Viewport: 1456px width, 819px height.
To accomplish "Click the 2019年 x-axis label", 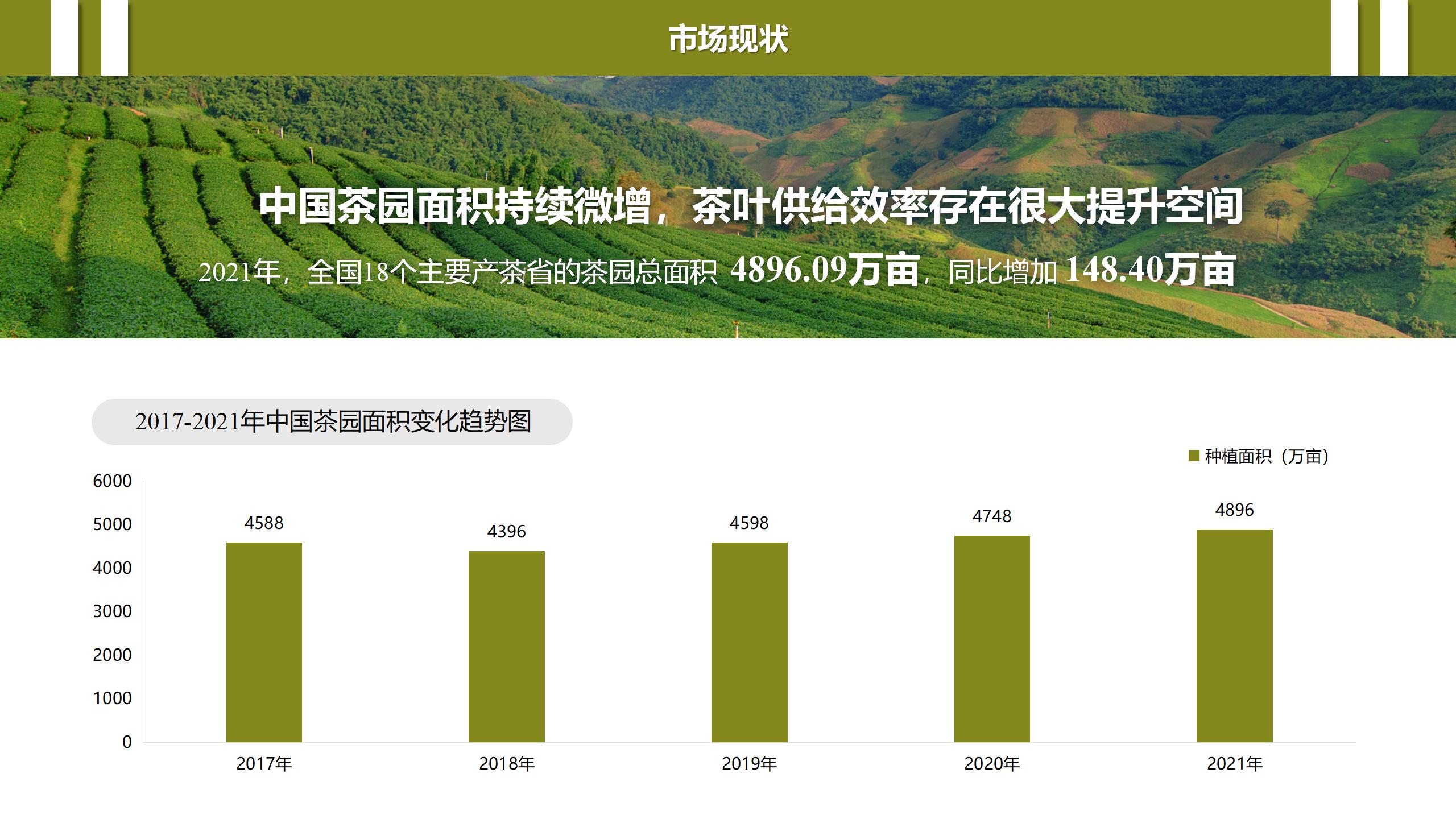I will (x=749, y=763).
